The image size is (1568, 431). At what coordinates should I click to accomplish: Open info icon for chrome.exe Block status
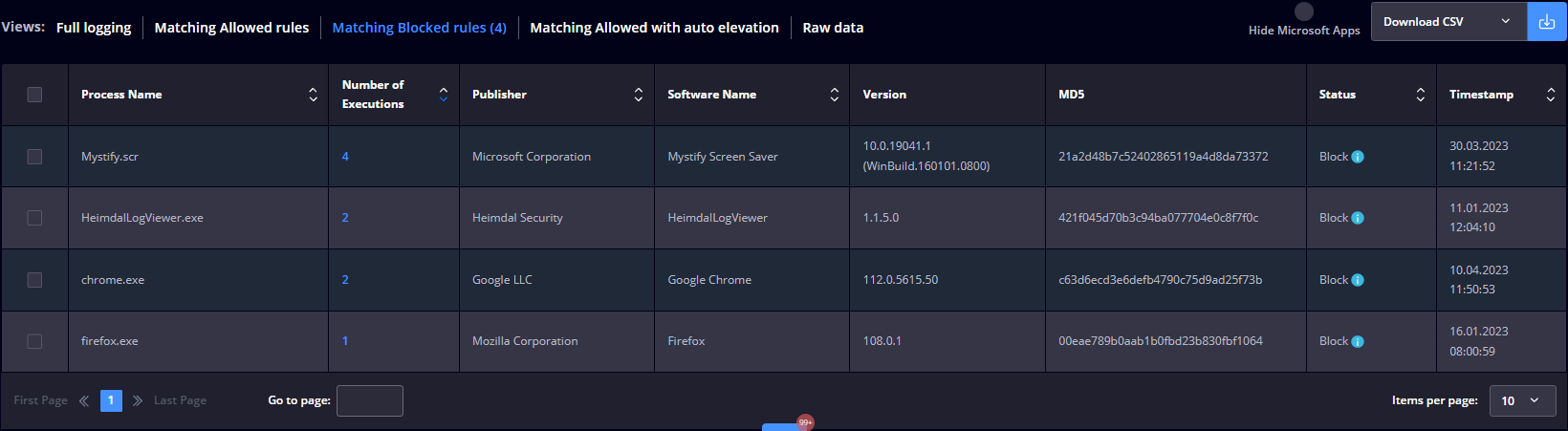point(1358,280)
